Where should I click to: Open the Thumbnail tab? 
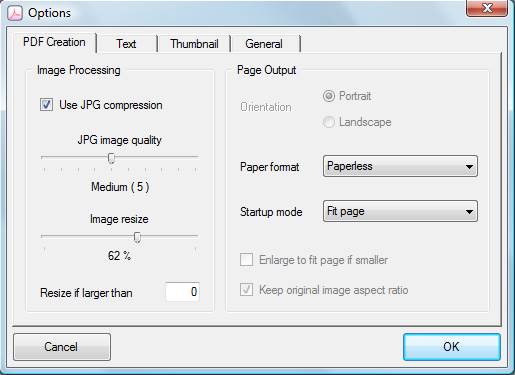tap(194, 44)
